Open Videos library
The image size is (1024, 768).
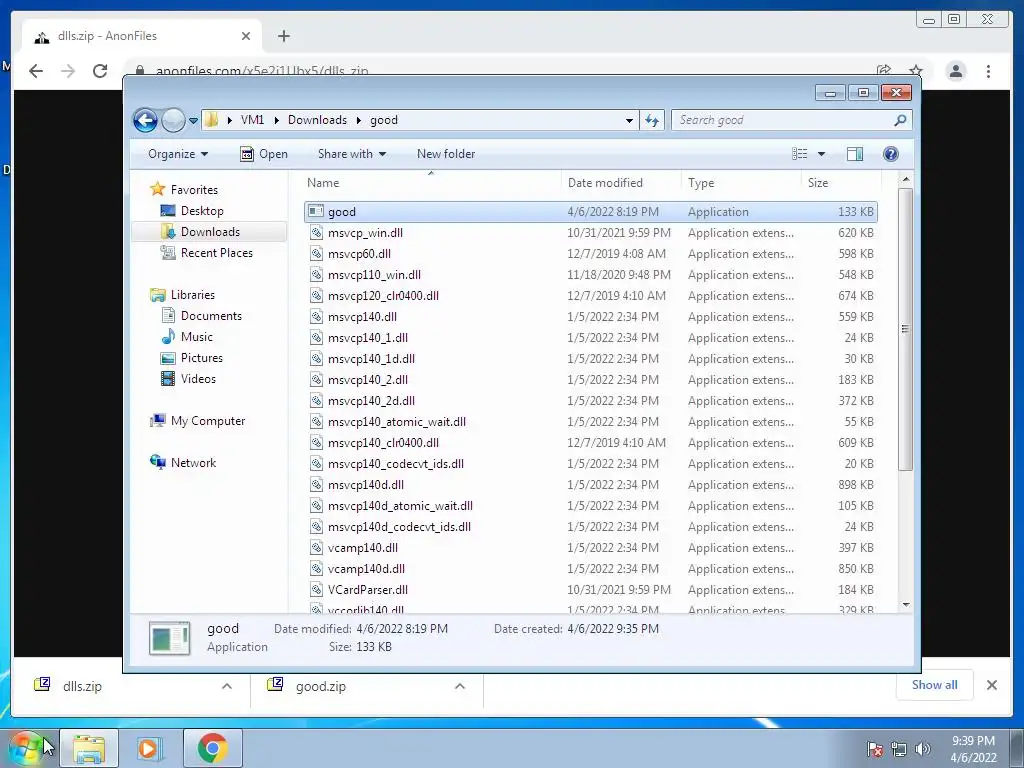coord(198,379)
